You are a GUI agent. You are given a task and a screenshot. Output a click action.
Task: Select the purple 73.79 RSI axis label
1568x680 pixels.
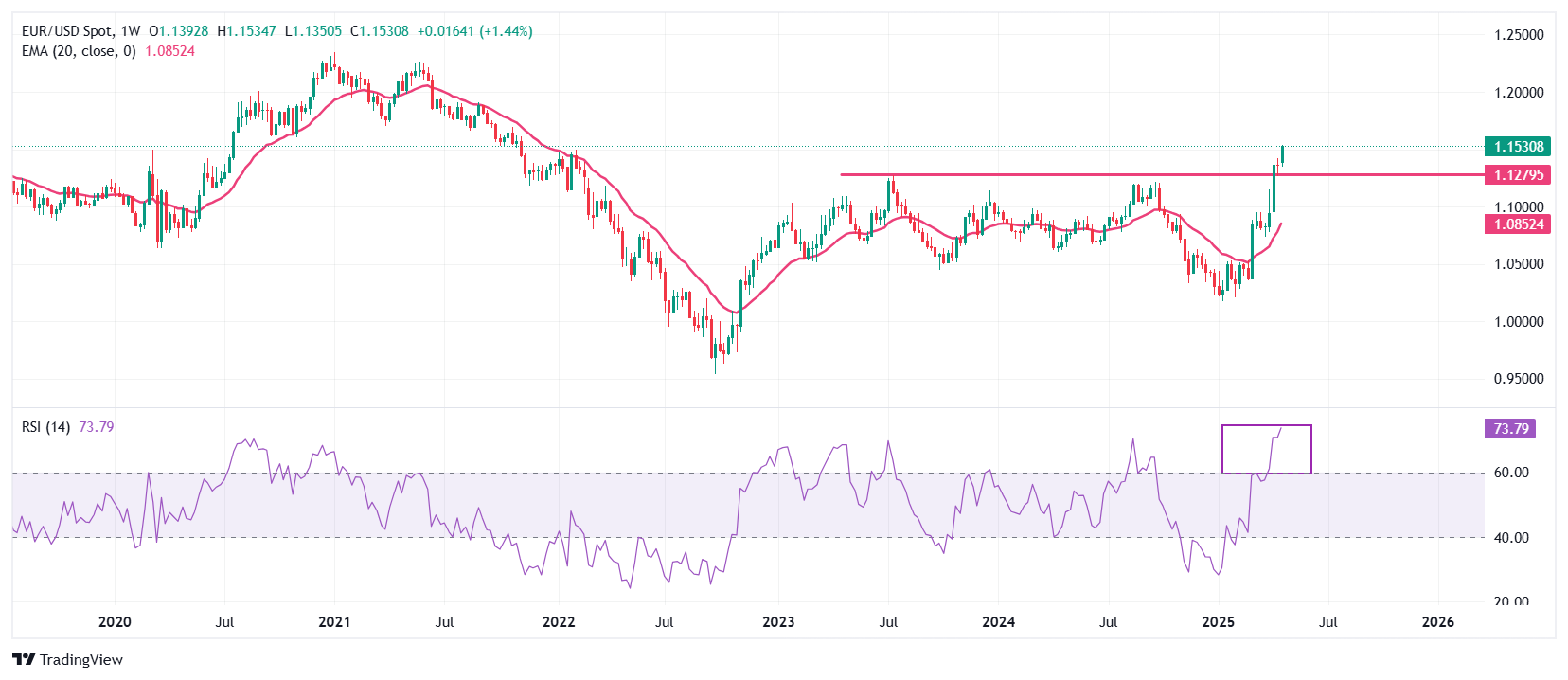point(1510,429)
